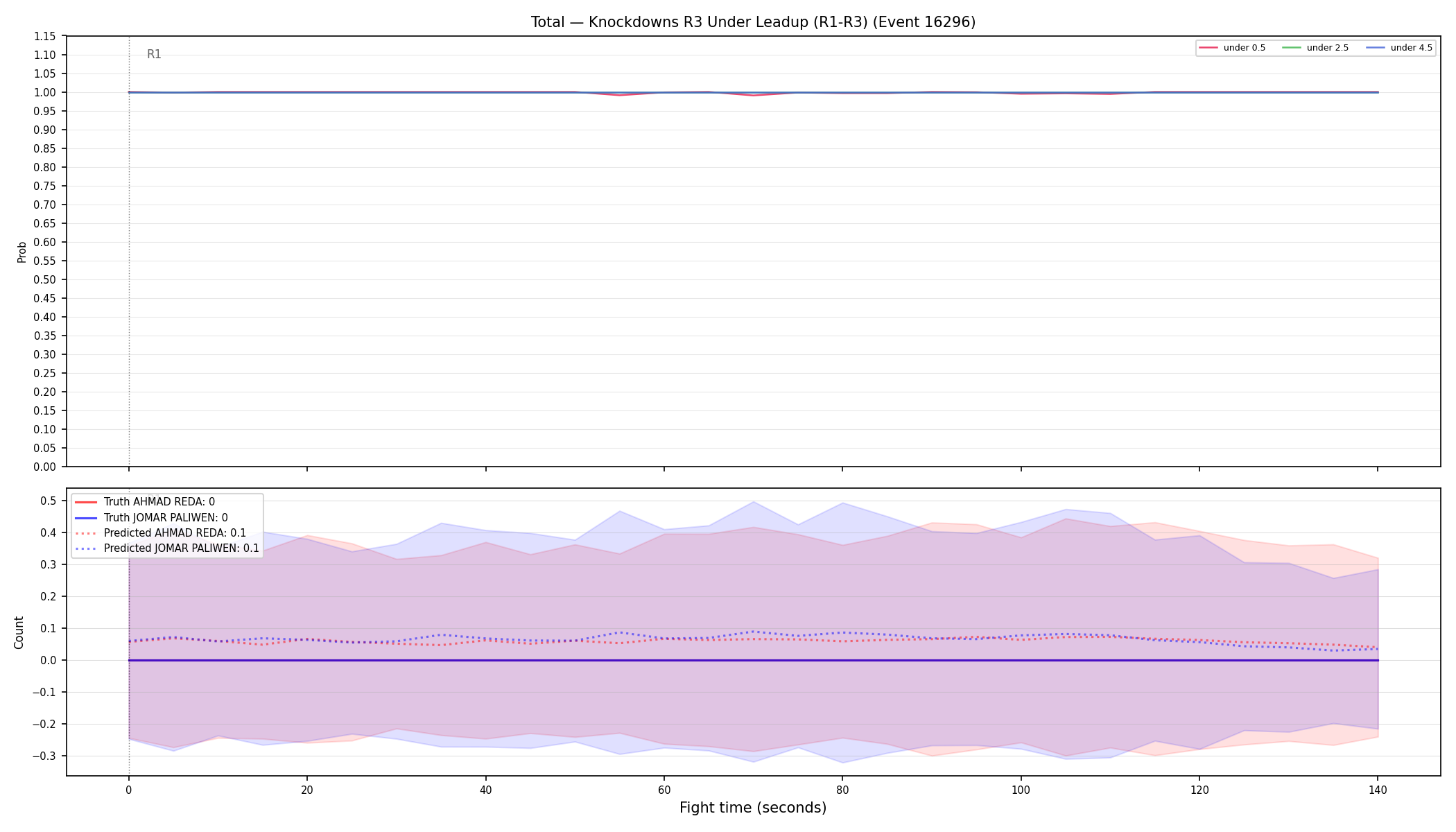Image resolution: width=1456 pixels, height=832 pixels.
Task: Click the 0.50 tick on Prob axis
Action: (45, 279)
